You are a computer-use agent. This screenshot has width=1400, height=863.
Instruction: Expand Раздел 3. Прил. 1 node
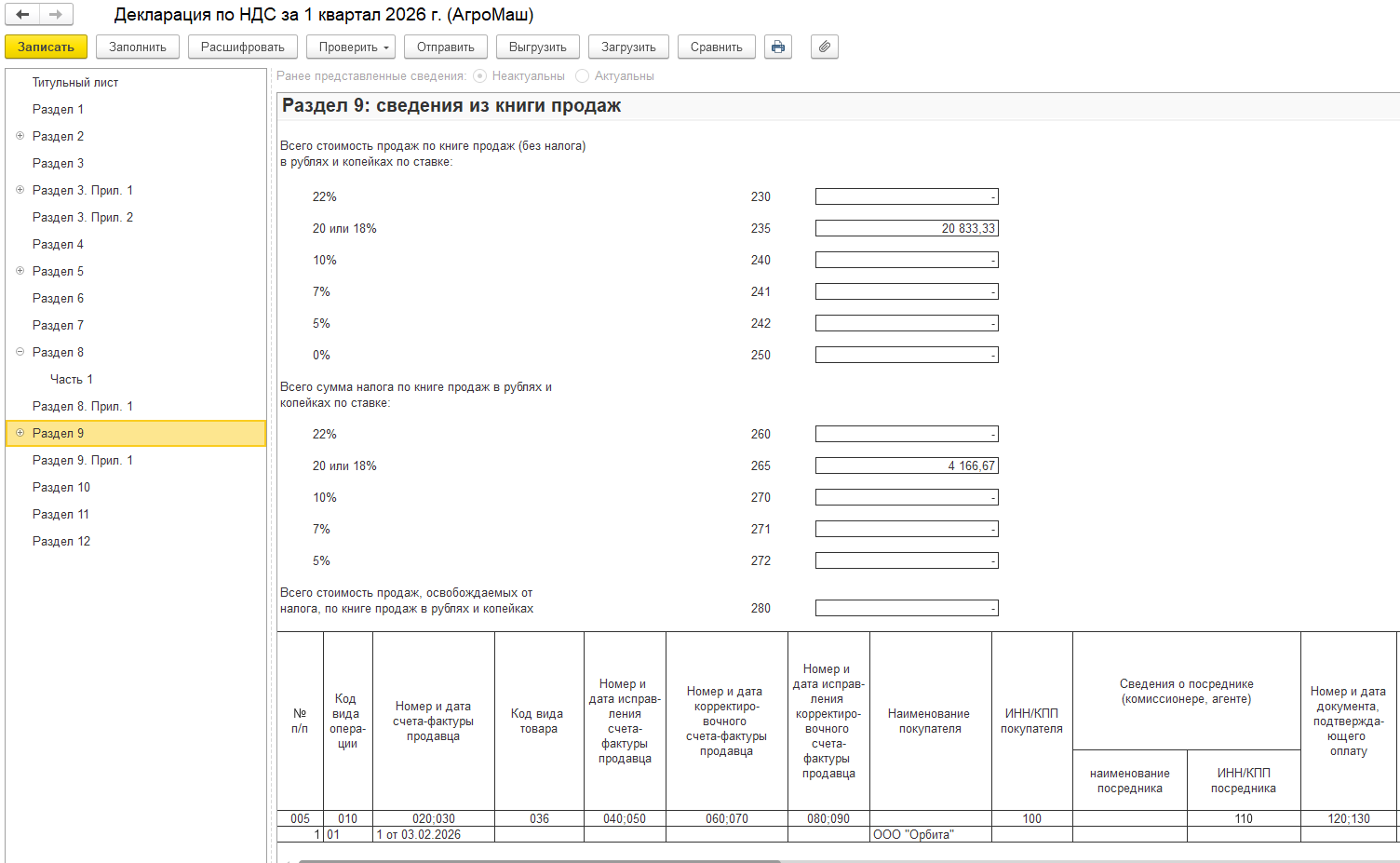pyautogui.click(x=20, y=190)
